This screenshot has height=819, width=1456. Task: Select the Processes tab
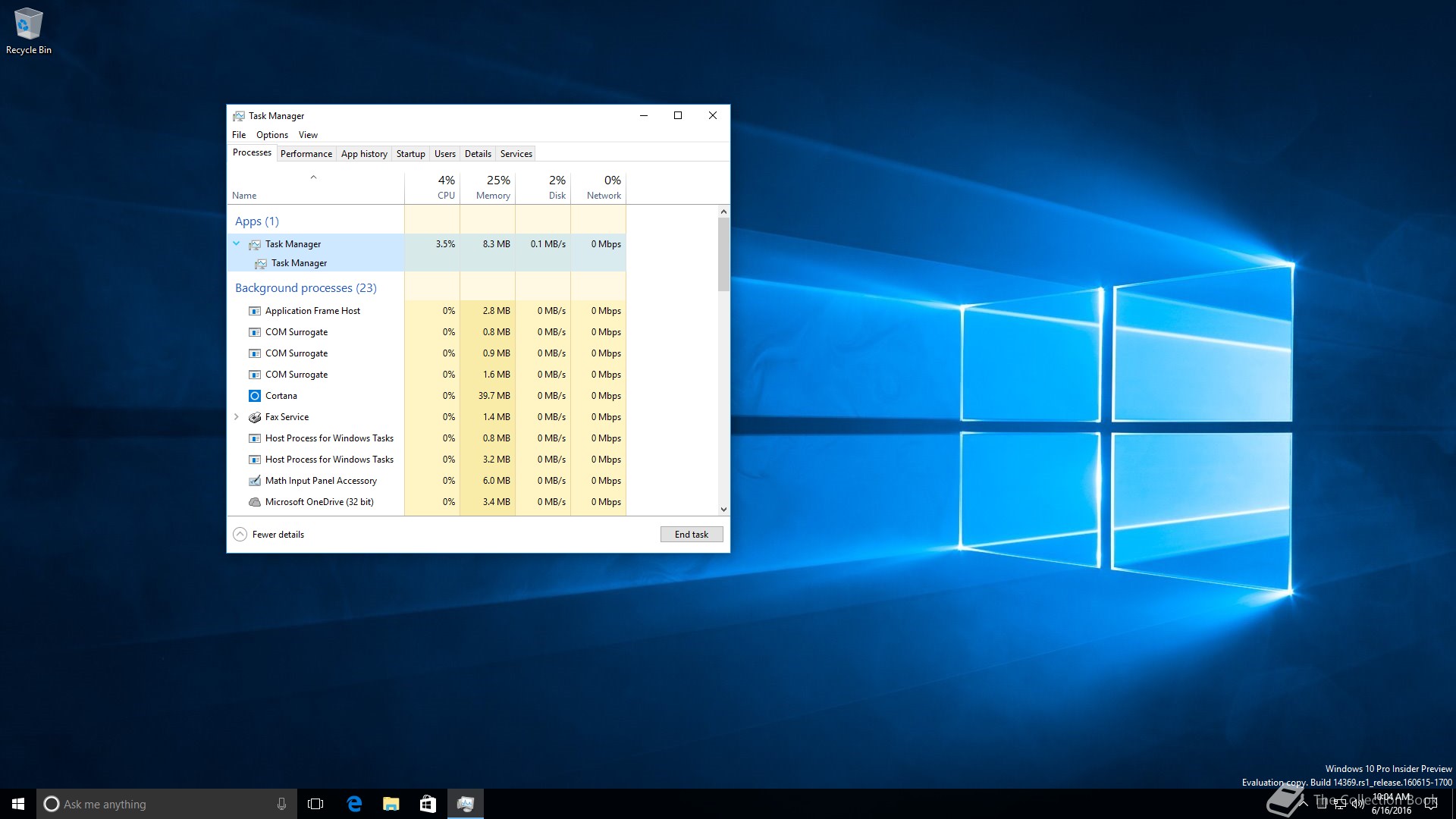coord(252,152)
